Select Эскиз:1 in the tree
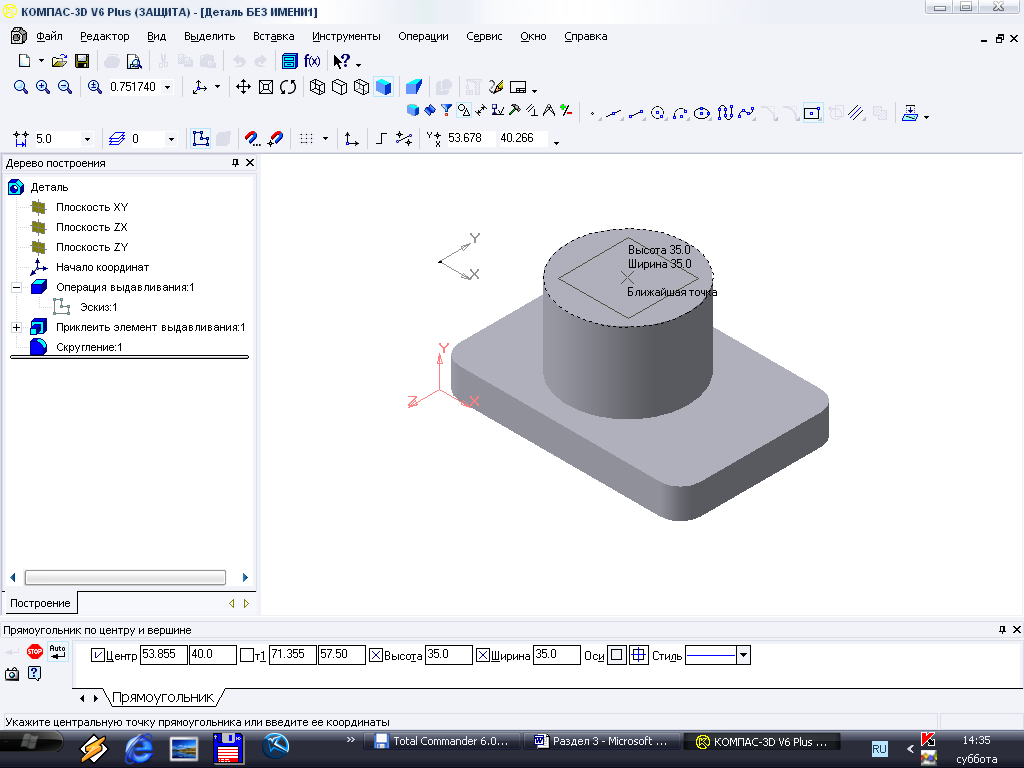Viewport: 1024px width, 768px height. 99,307
